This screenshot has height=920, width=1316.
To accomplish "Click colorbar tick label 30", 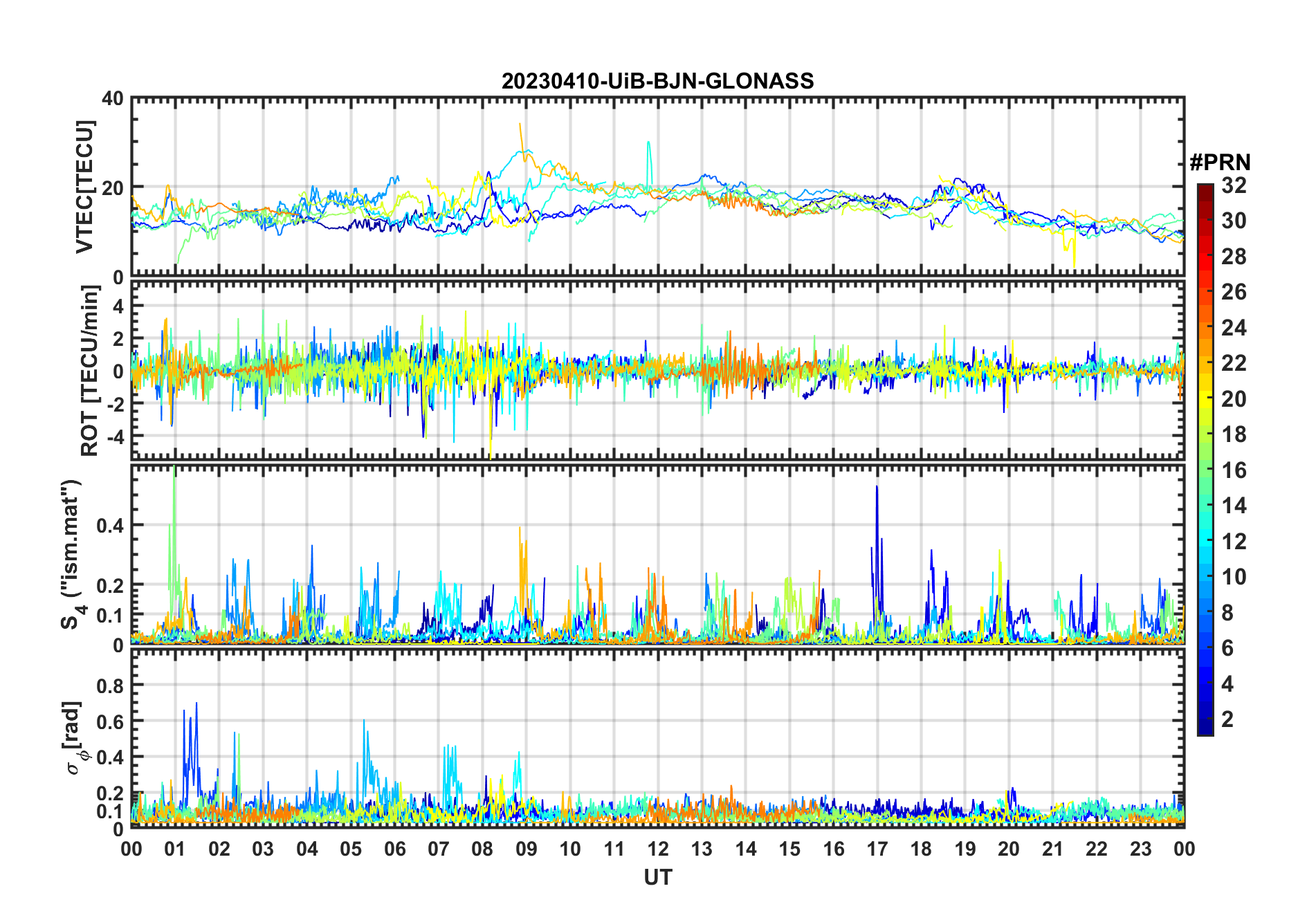I will pyautogui.click(x=1234, y=221).
